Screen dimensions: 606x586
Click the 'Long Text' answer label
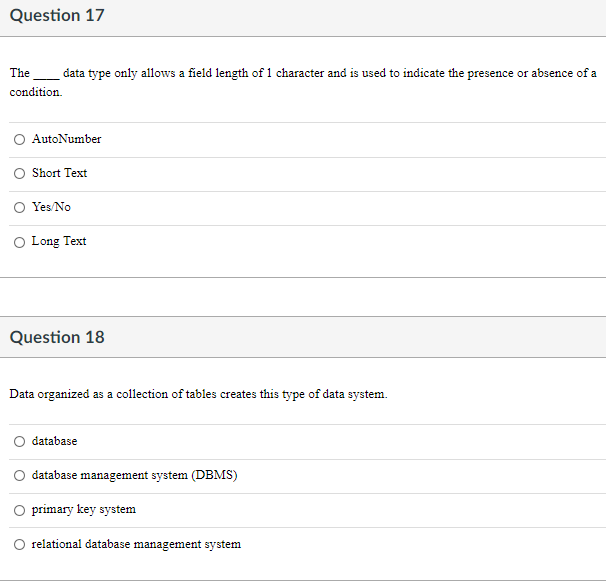[59, 241]
